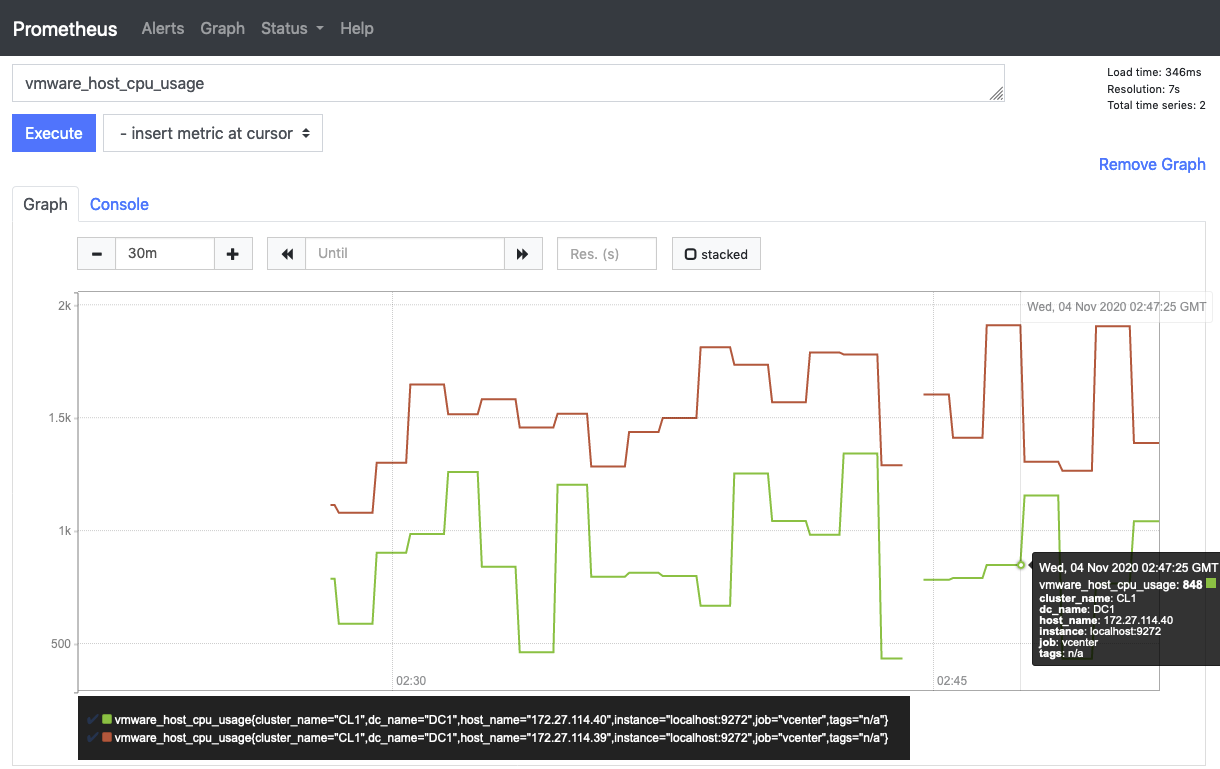This screenshot has width=1220, height=769.
Task: Switch to the Console tab
Action: (119, 204)
